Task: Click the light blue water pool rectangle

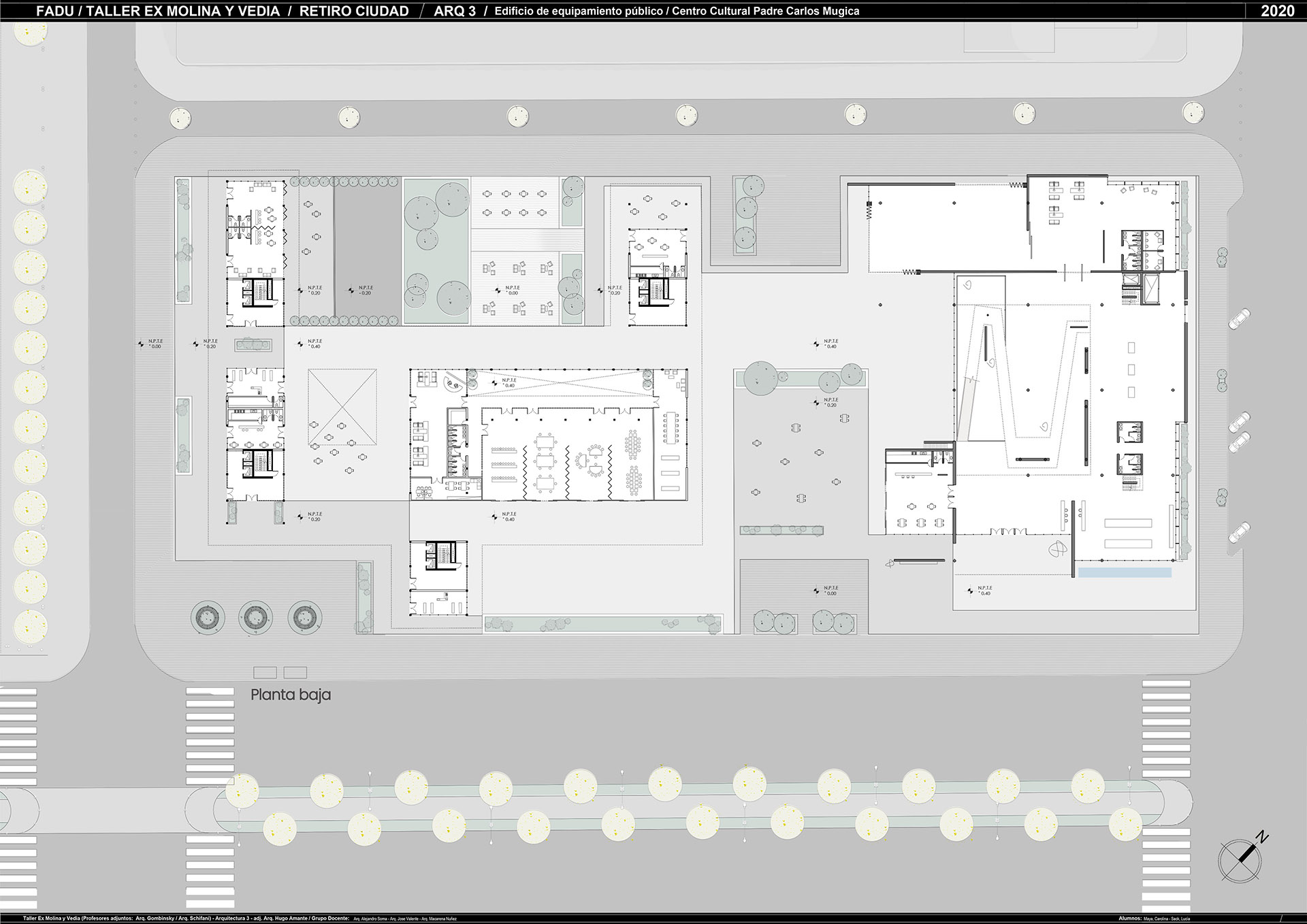Action: [1125, 573]
